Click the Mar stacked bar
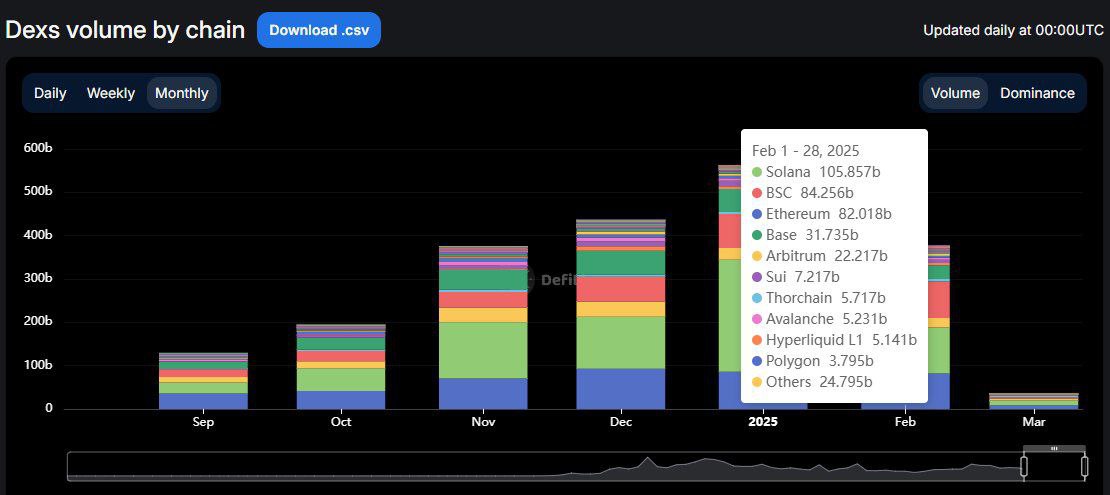Screen dimensions: 1110x495 pos(1034,401)
